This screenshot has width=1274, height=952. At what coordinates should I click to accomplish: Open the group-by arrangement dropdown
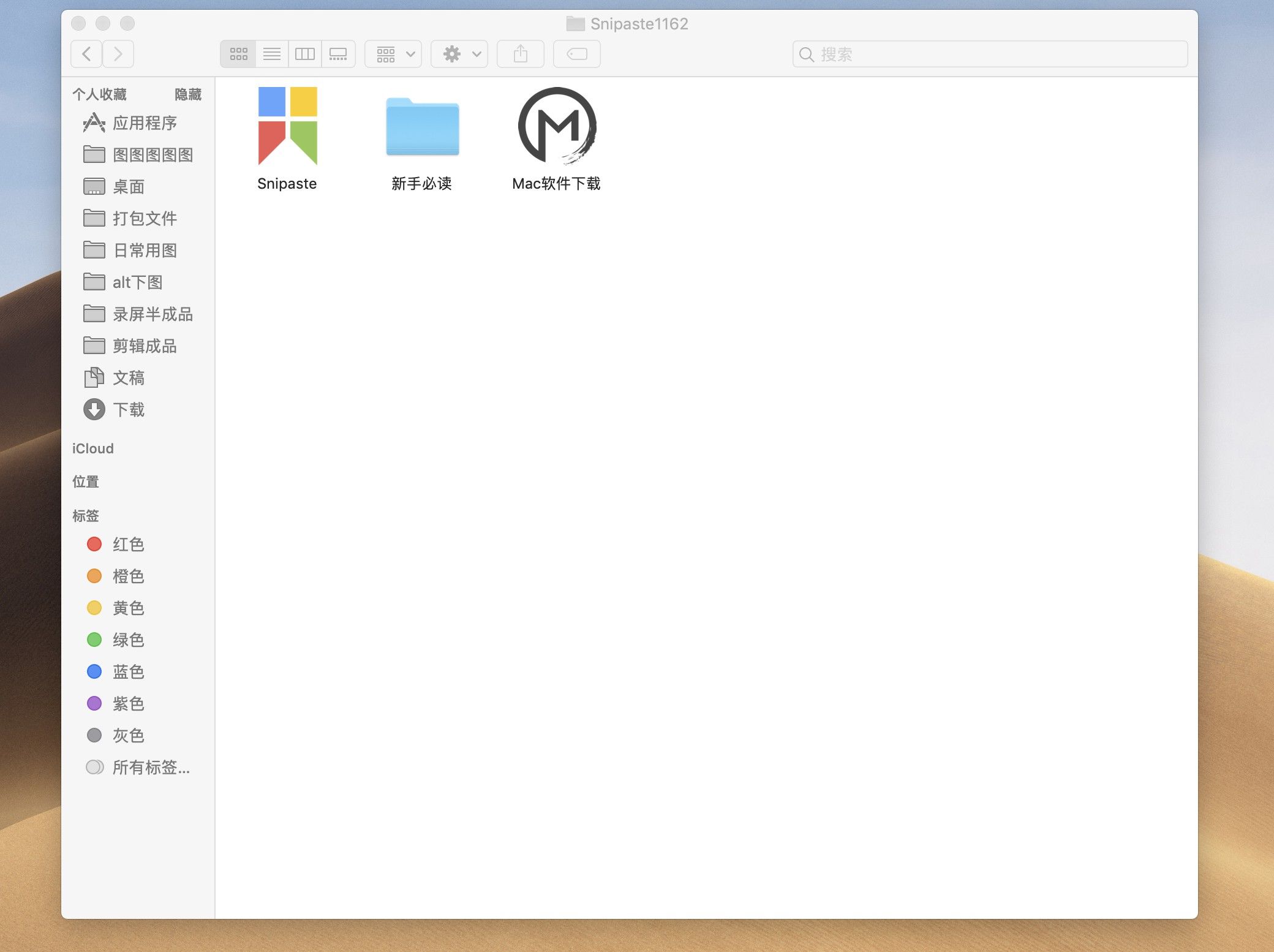[393, 54]
